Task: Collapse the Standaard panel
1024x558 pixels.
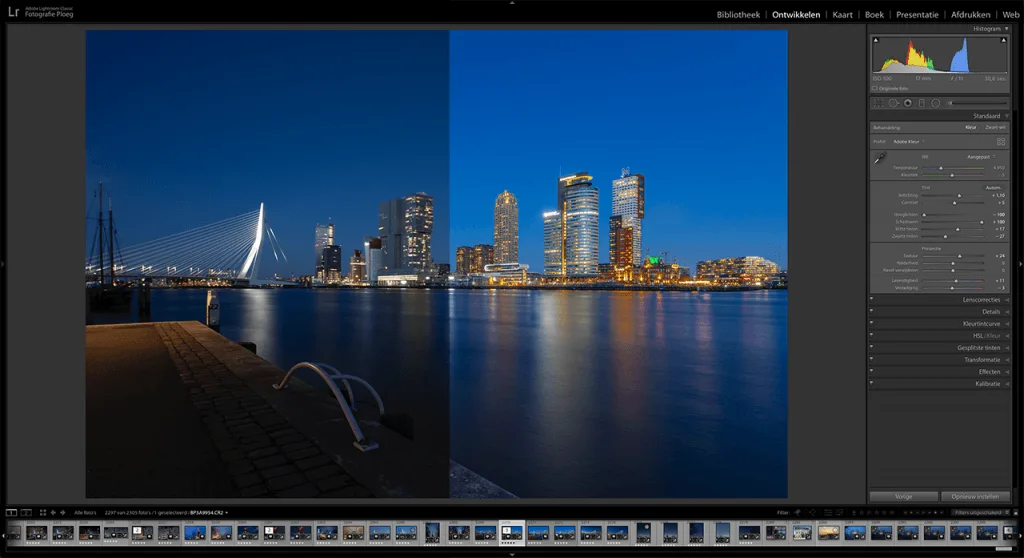Action: 1006,116
